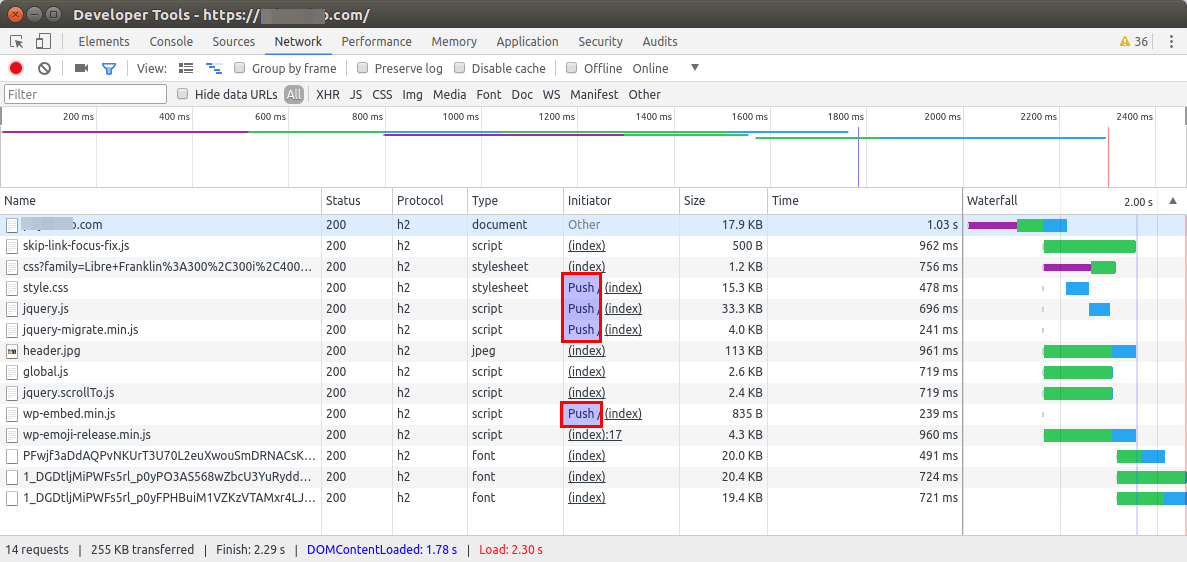This screenshot has height=562, width=1187.
Task: Enable the Preserve log checkbox
Action: 363,68
